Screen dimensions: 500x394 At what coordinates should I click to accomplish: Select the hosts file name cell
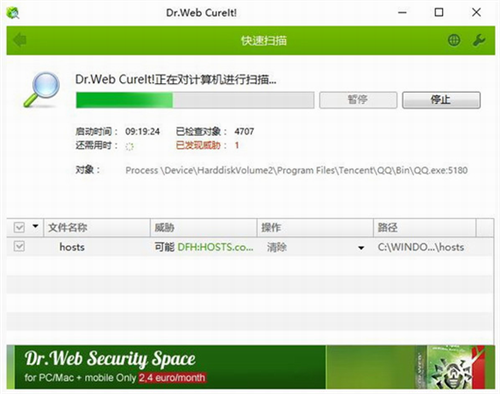tap(72, 247)
